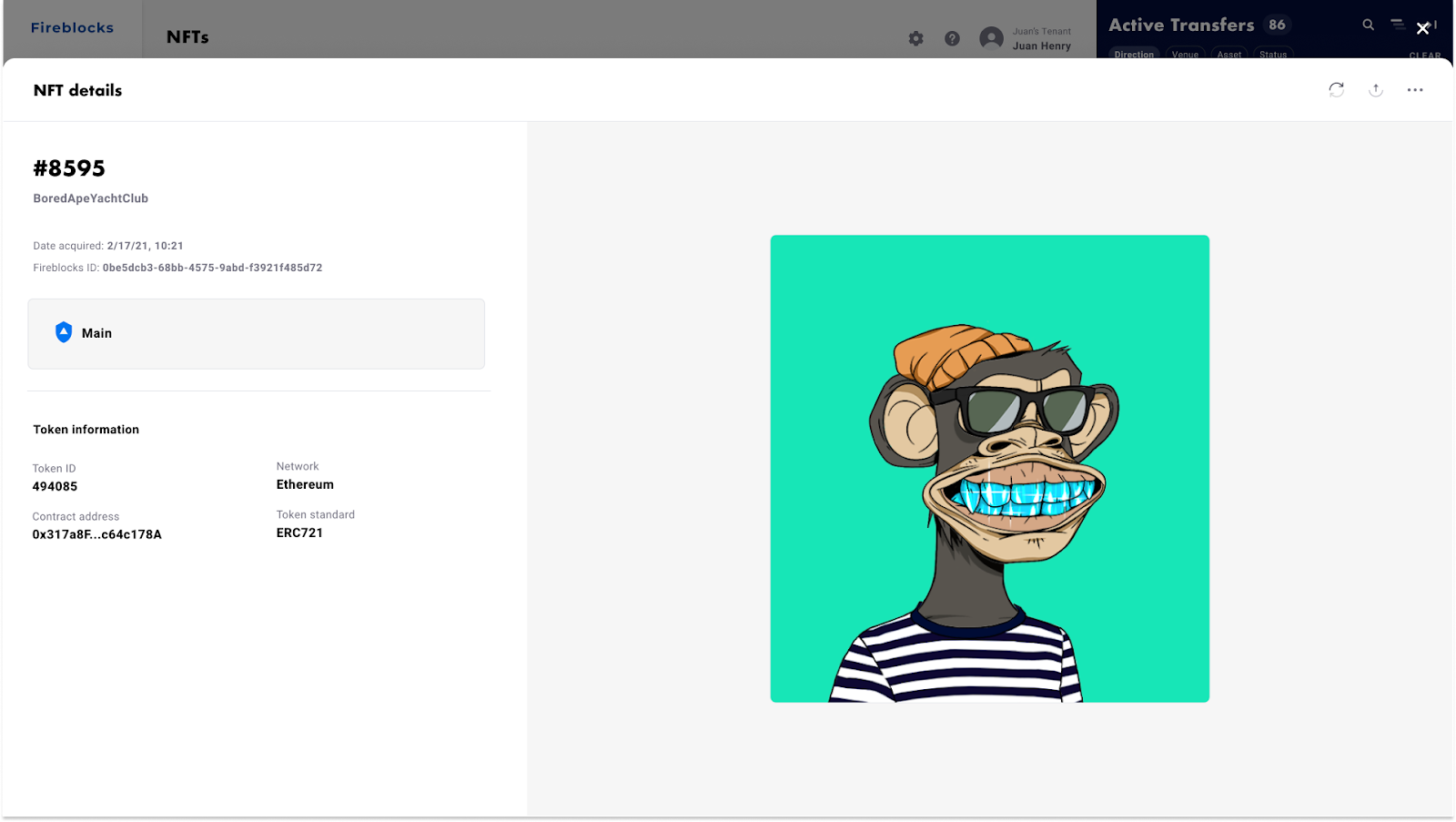This screenshot has height=822, width=1456.
Task: Click the Bored Ape NFT image
Action: (989, 468)
